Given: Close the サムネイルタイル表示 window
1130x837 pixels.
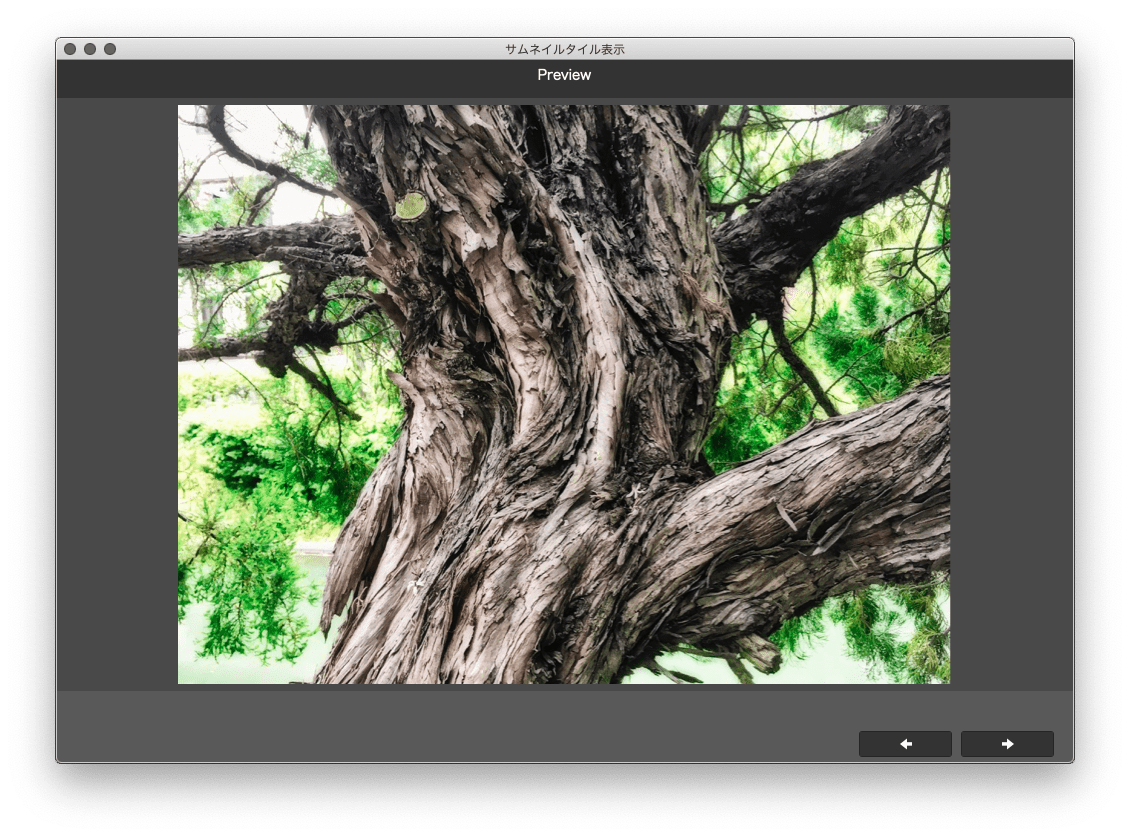Looking at the screenshot, I should point(70,49).
